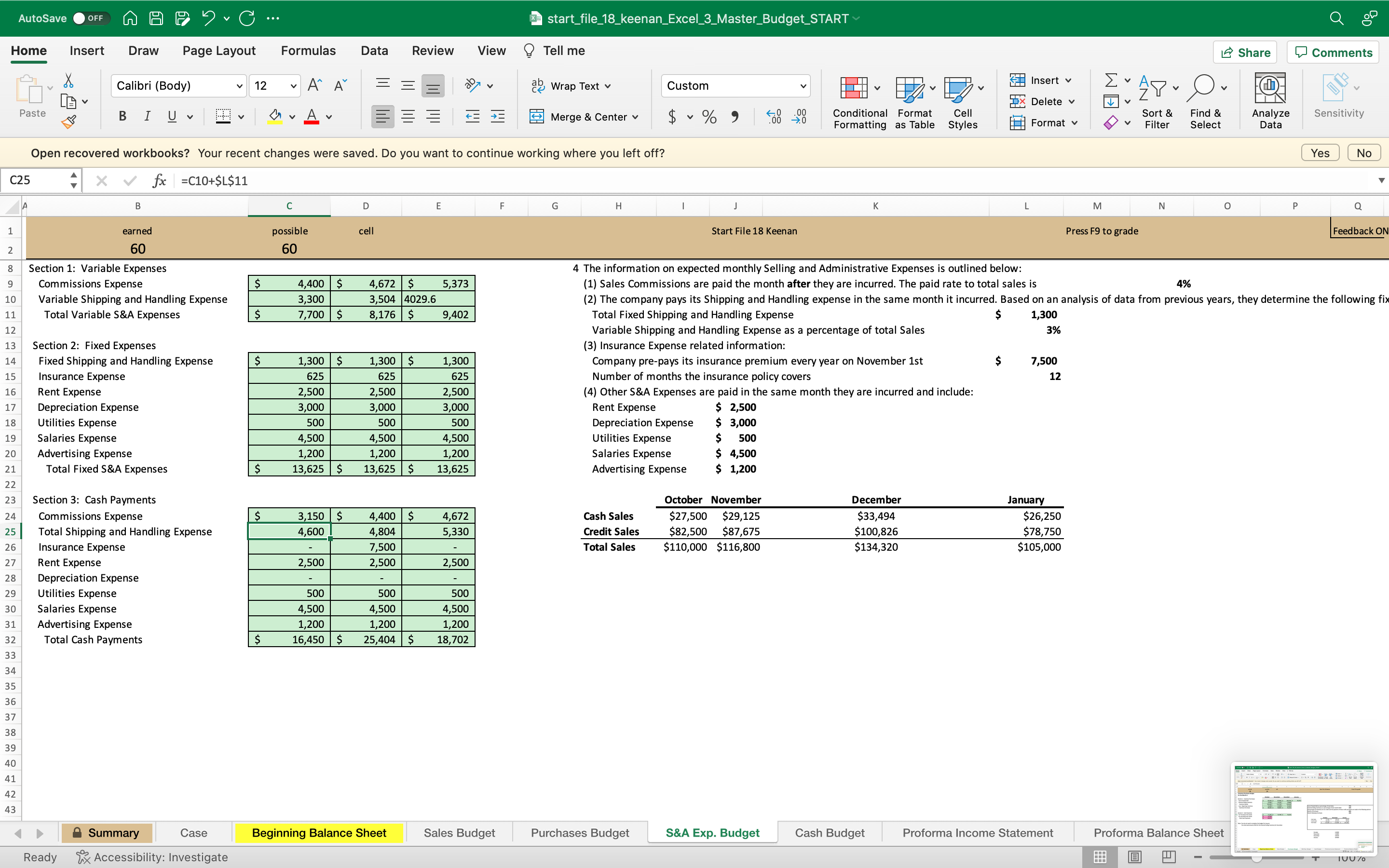
Task: Click the Merge & Center icon
Action: point(537,117)
